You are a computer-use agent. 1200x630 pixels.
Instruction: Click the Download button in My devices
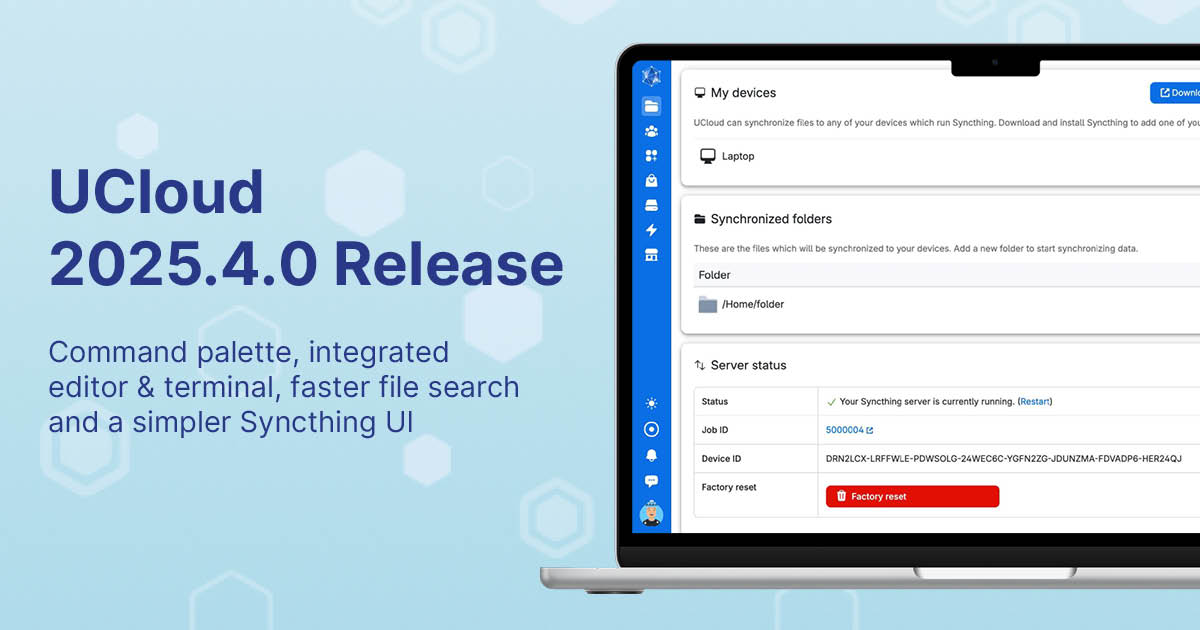click(x=1175, y=93)
